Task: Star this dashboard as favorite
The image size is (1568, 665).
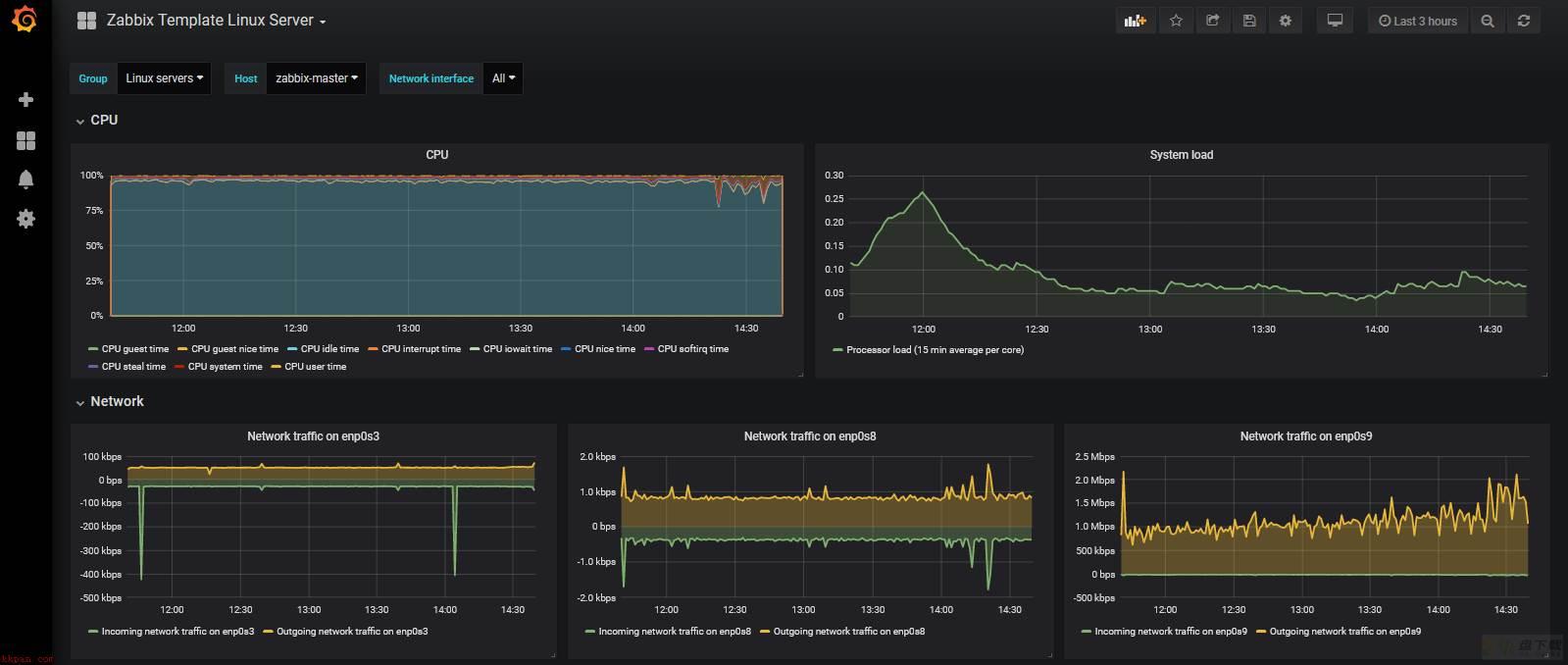Action: pyautogui.click(x=1176, y=21)
